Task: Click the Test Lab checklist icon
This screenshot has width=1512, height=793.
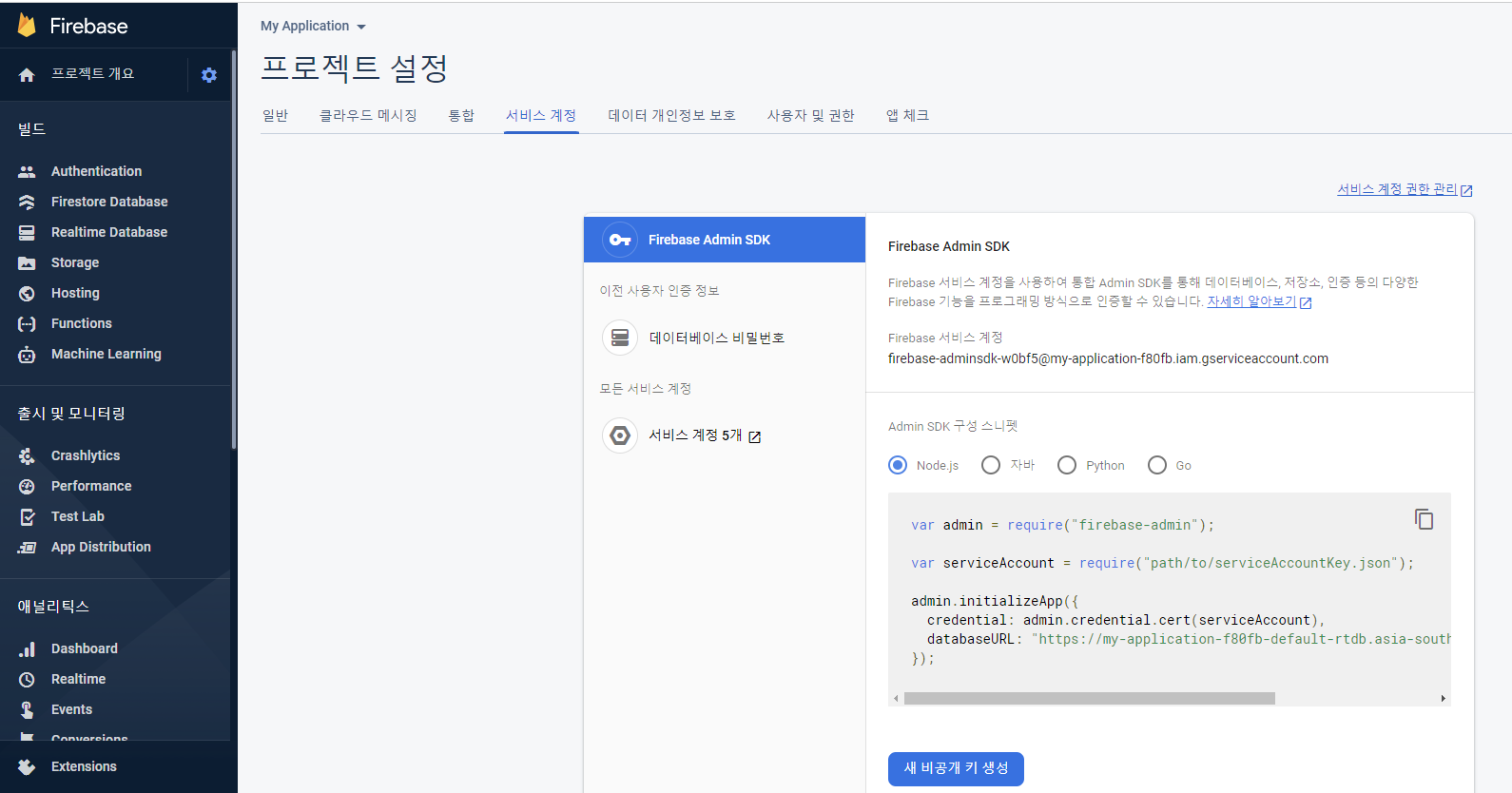Action: click(x=27, y=516)
